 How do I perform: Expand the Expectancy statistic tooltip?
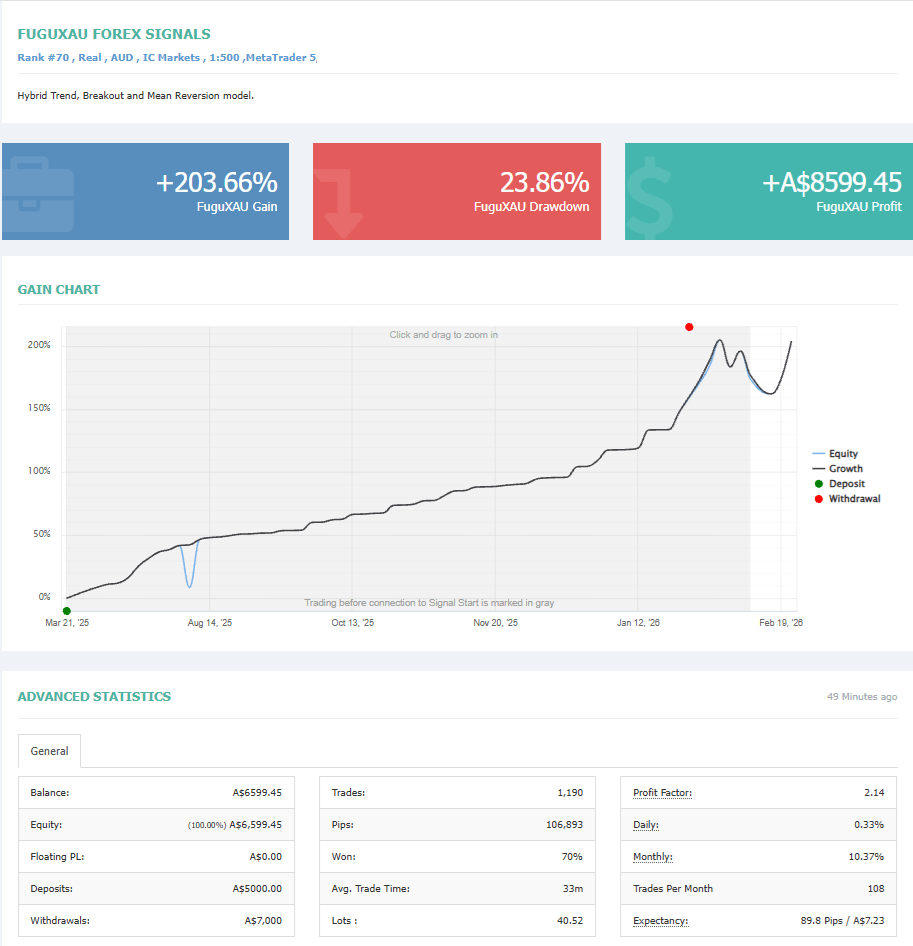(x=663, y=920)
